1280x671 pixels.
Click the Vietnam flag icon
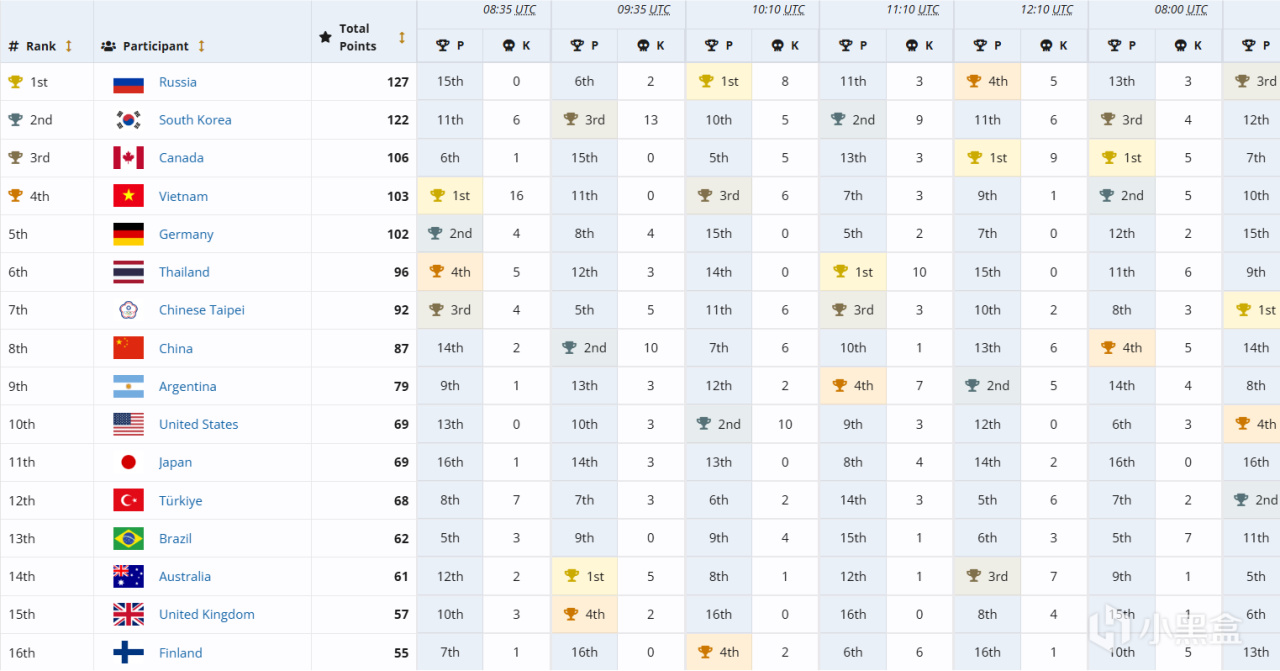tap(128, 197)
